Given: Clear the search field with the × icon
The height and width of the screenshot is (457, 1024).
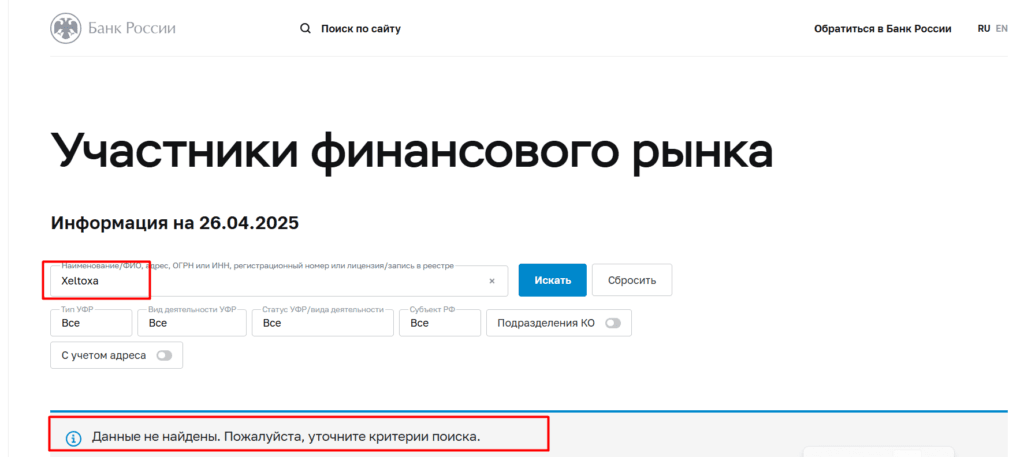Looking at the screenshot, I should [491, 281].
